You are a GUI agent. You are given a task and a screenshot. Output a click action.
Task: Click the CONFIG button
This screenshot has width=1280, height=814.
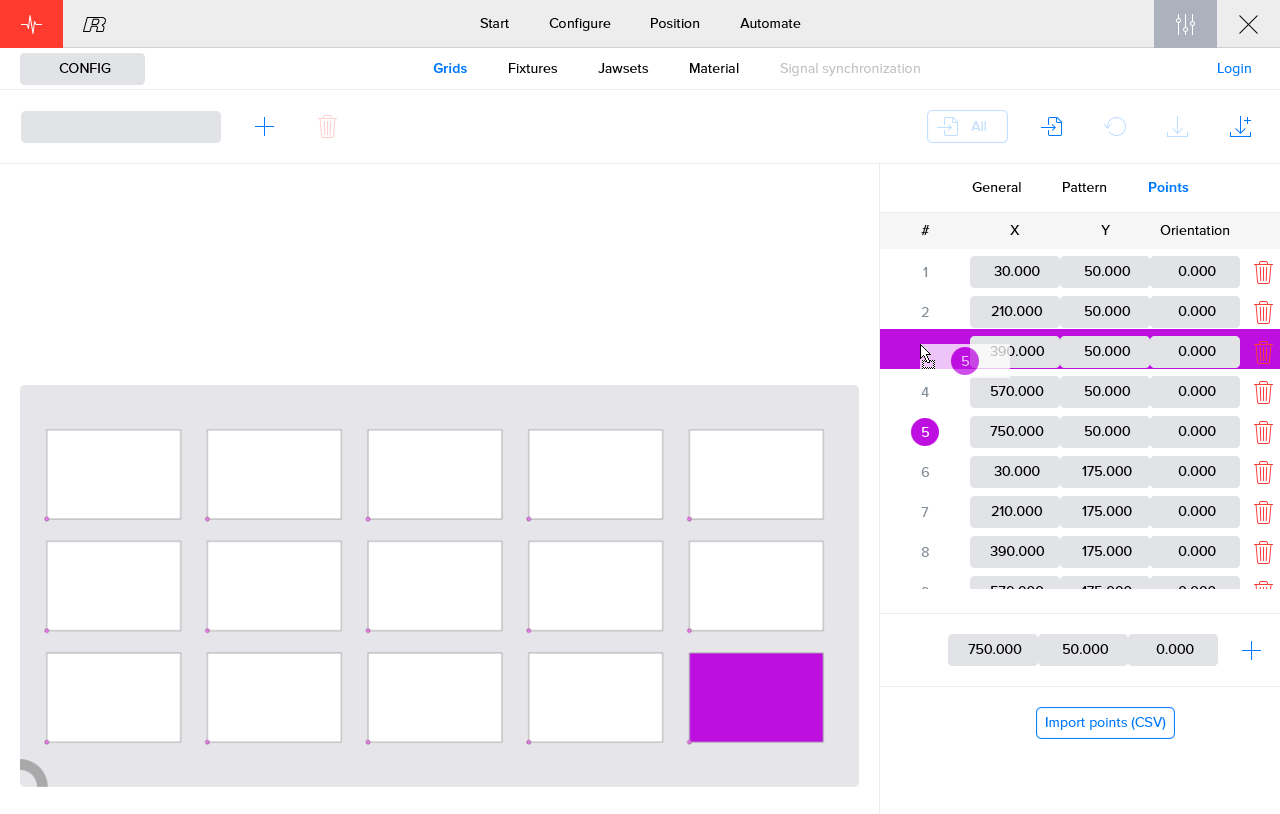pyautogui.click(x=83, y=69)
